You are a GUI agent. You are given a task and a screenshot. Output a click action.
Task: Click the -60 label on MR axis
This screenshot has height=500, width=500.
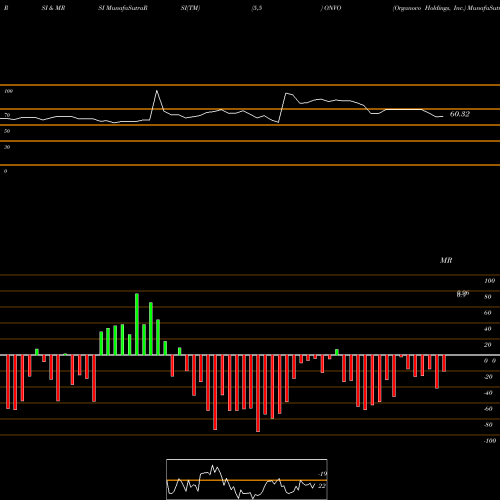(x=488, y=409)
